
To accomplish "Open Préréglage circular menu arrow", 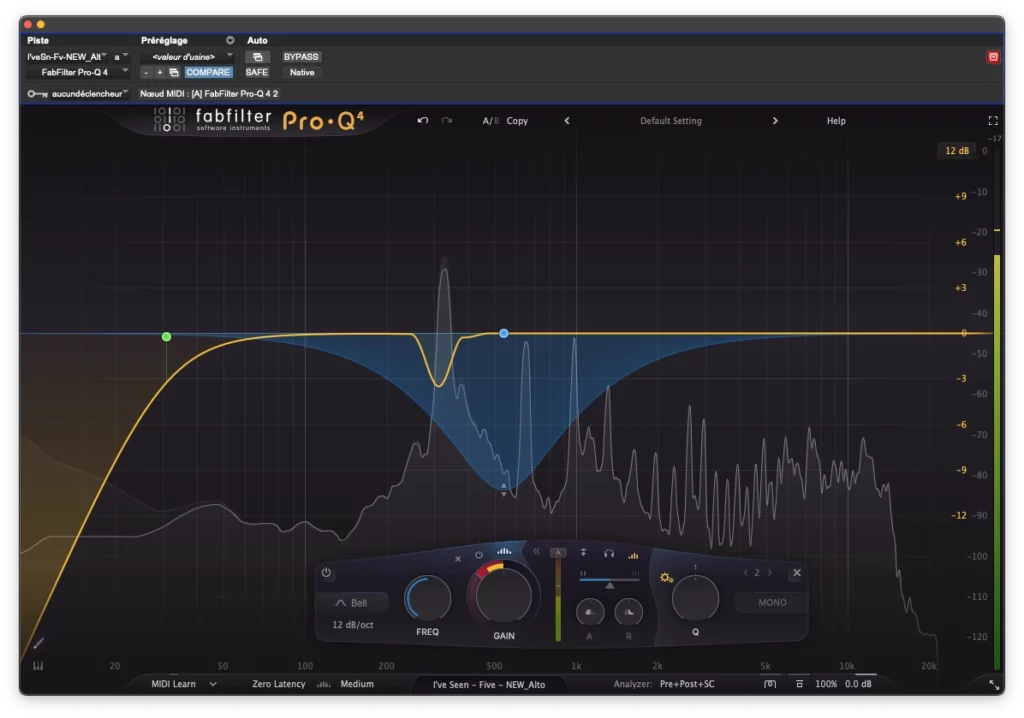I will (x=230, y=41).
